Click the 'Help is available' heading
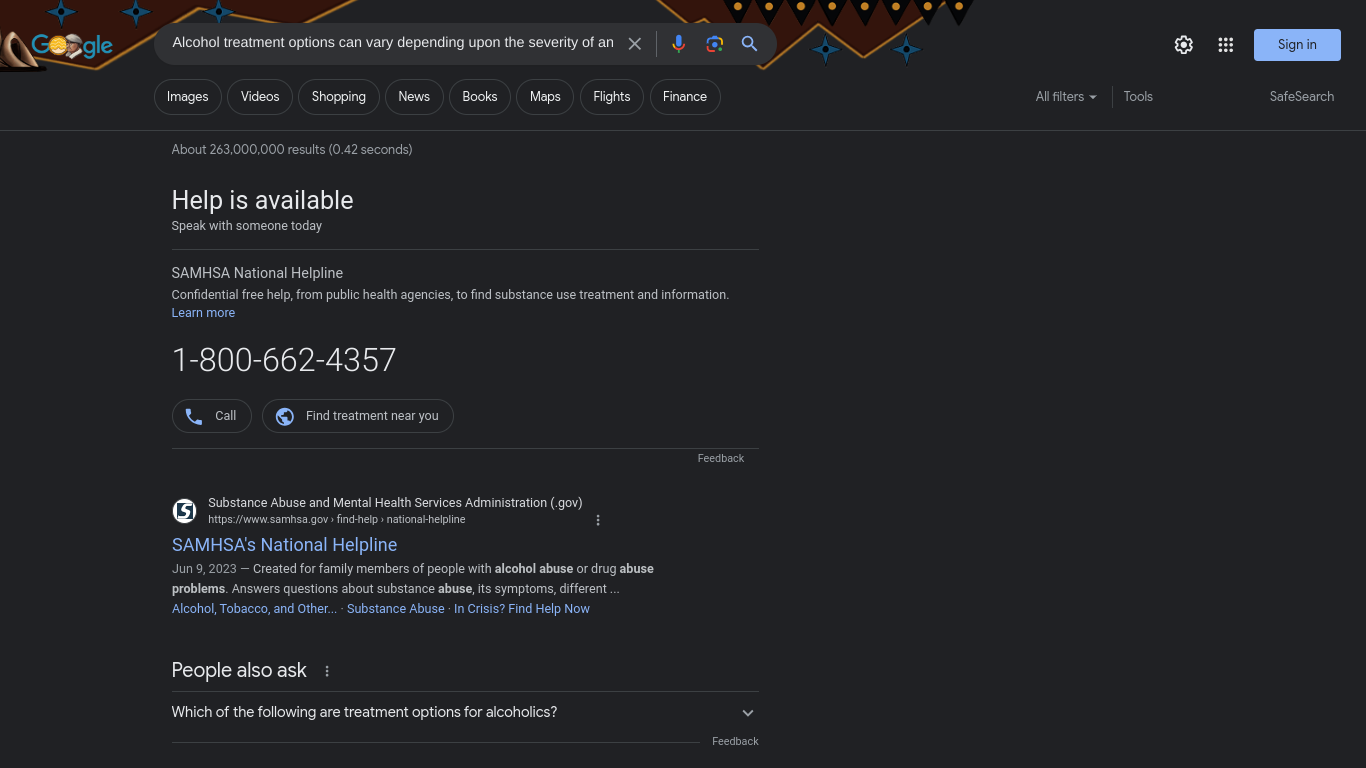Viewport: 1366px width, 768px height. click(x=262, y=200)
